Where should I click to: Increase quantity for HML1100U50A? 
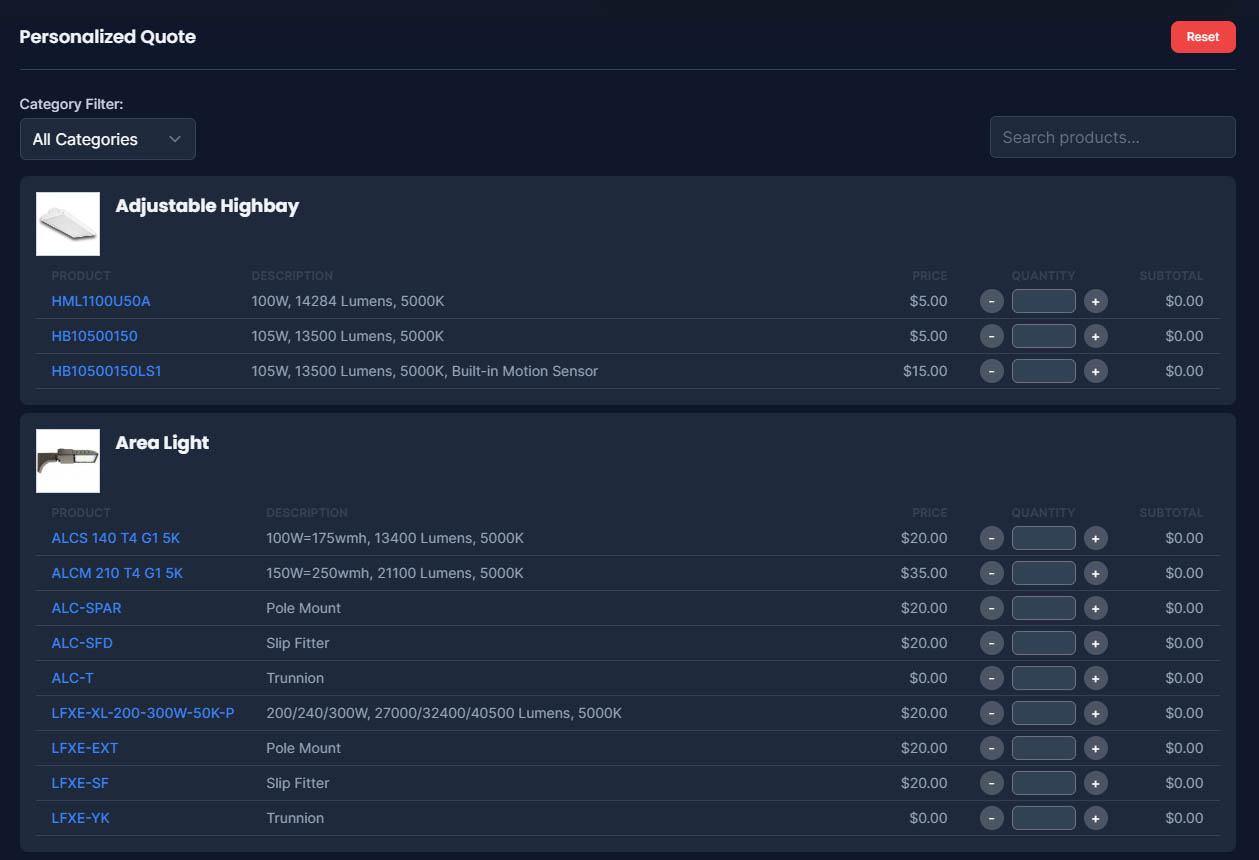coord(1095,301)
